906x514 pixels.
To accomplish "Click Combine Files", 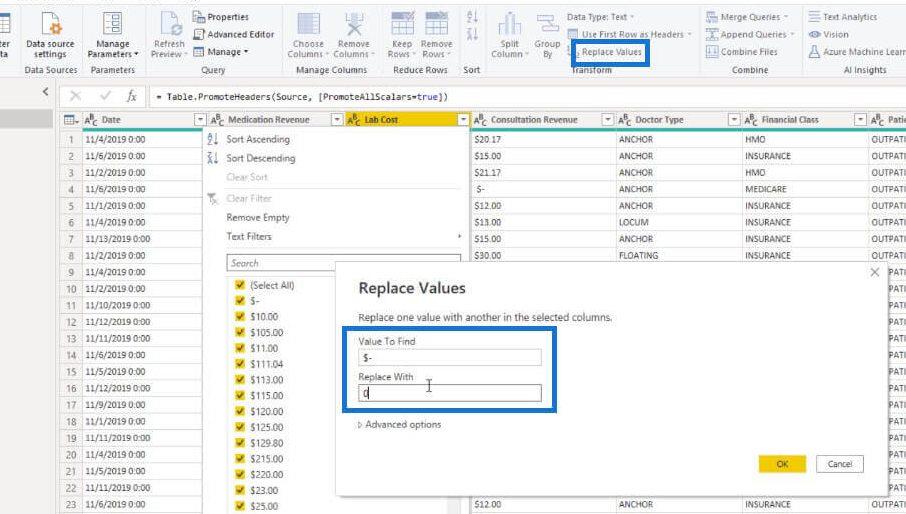I will point(742,52).
